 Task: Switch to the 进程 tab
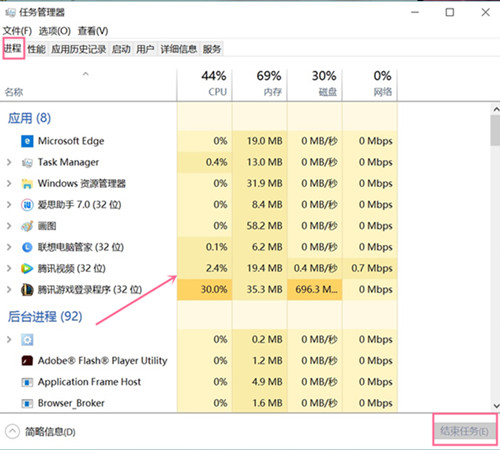pyautogui.click(x=13, y=49)
